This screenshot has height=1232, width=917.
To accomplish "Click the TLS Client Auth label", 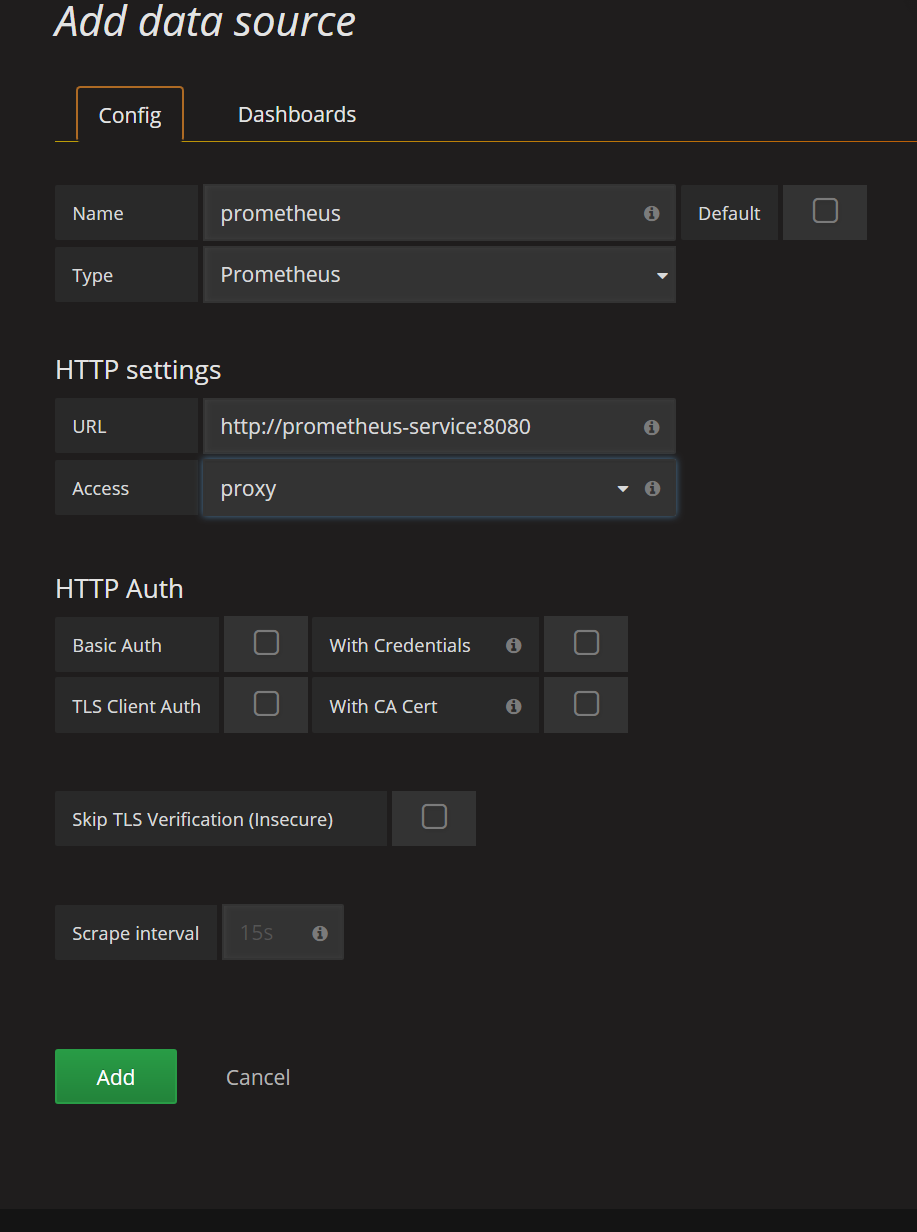I will tap(136, 707).
